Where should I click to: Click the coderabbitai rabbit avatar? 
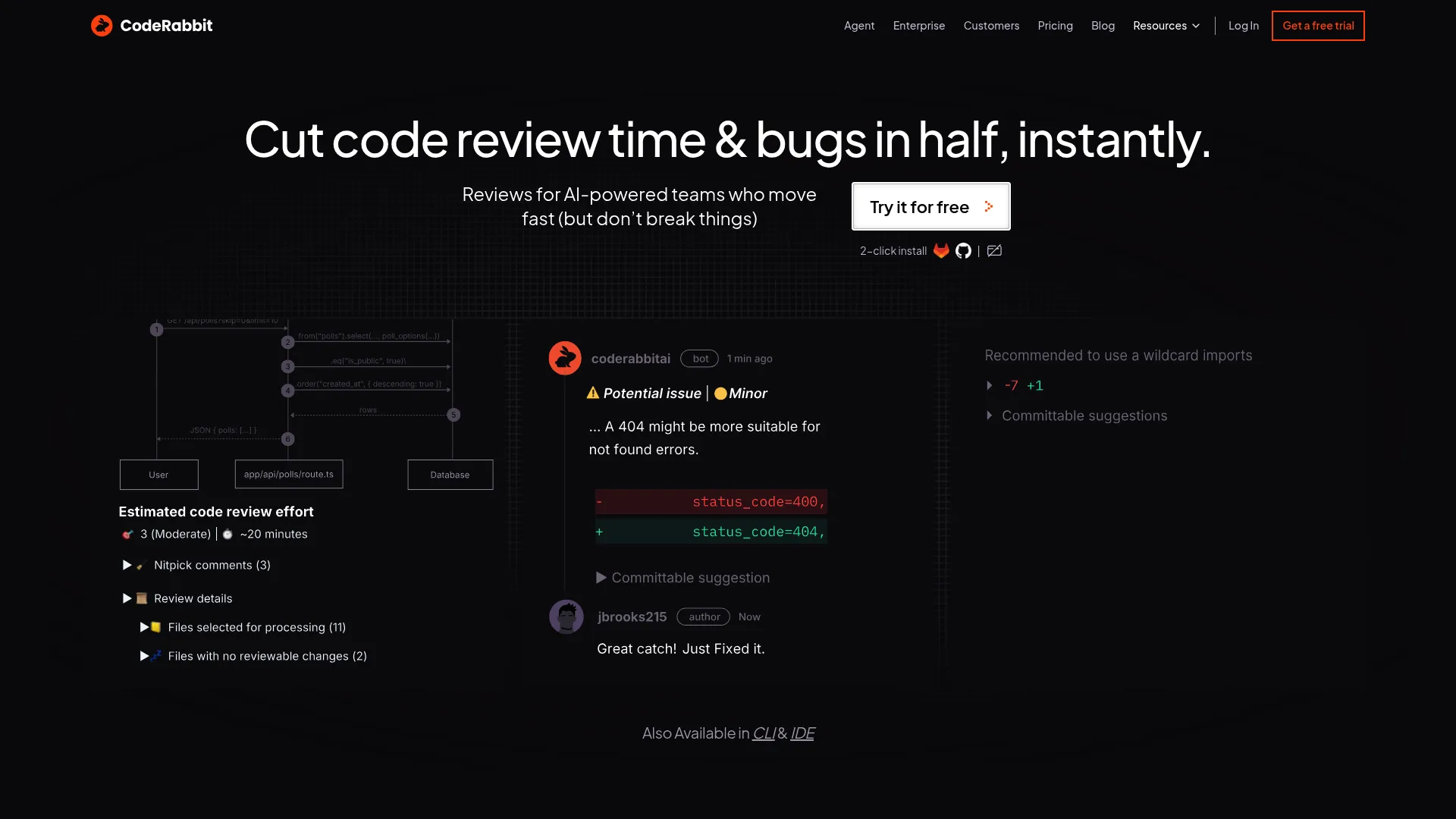(565, 358)
